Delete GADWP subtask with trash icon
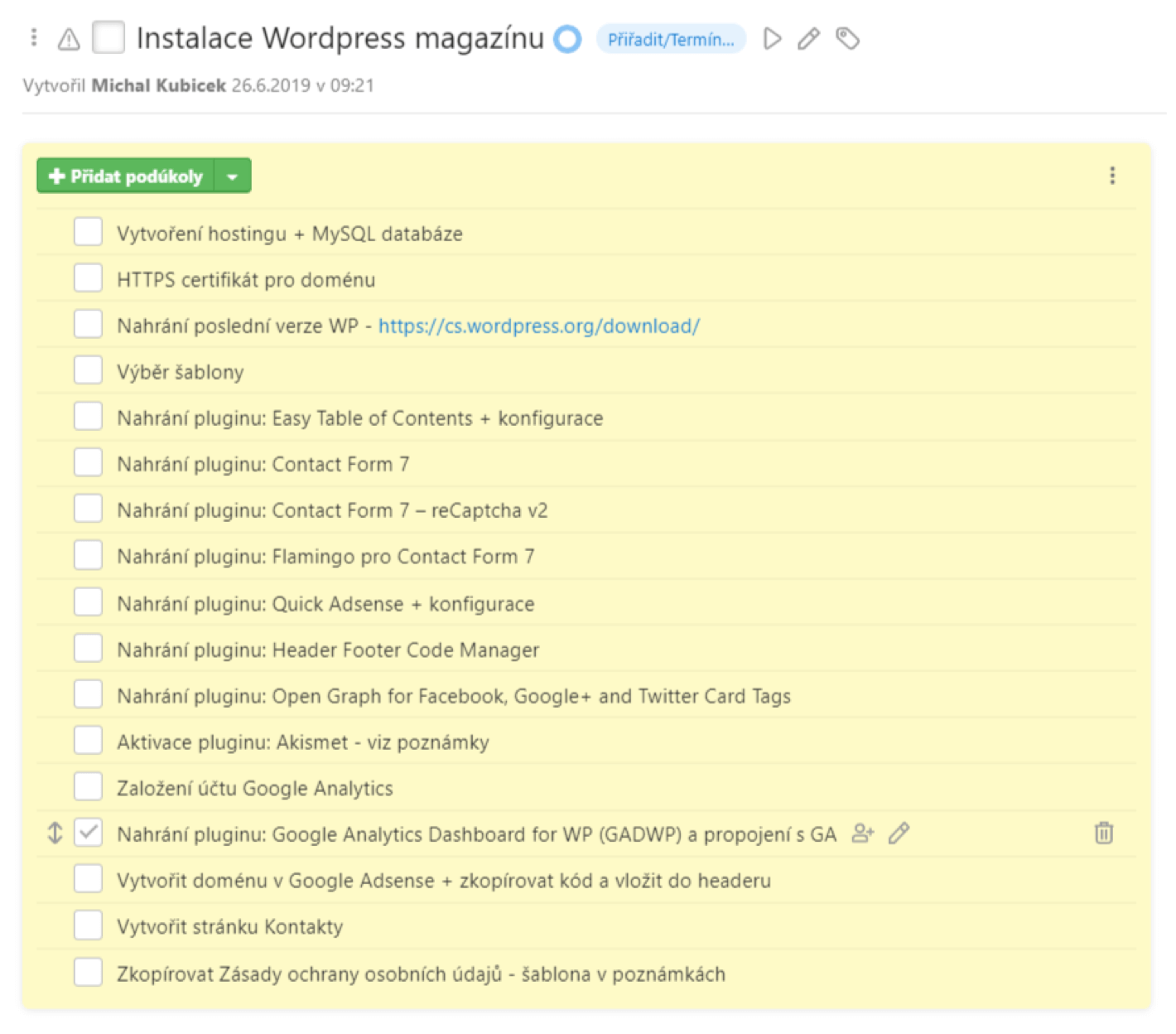1176x1034 pixels. pyautogui.click(x=1104, y=833)
